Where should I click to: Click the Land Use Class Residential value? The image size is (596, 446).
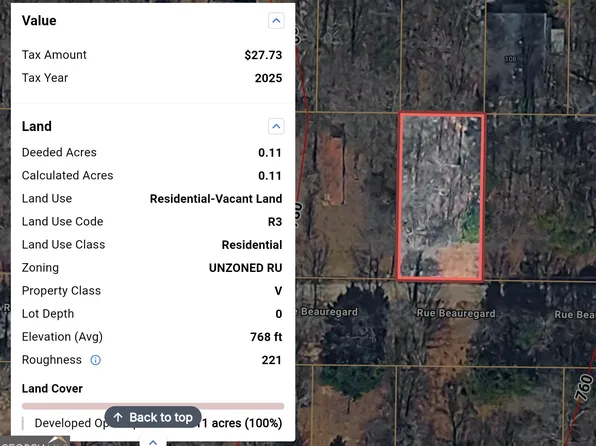(252, 245)
